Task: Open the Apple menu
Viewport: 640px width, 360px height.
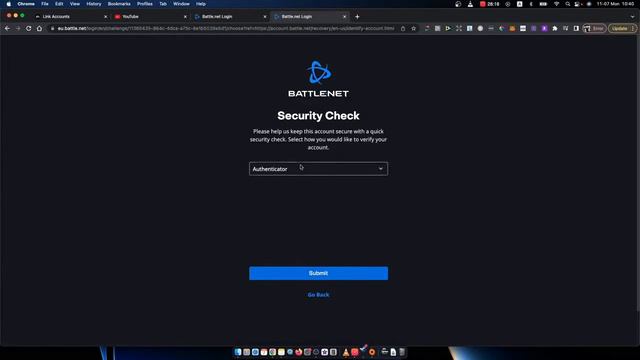Action: pos(9,4)
